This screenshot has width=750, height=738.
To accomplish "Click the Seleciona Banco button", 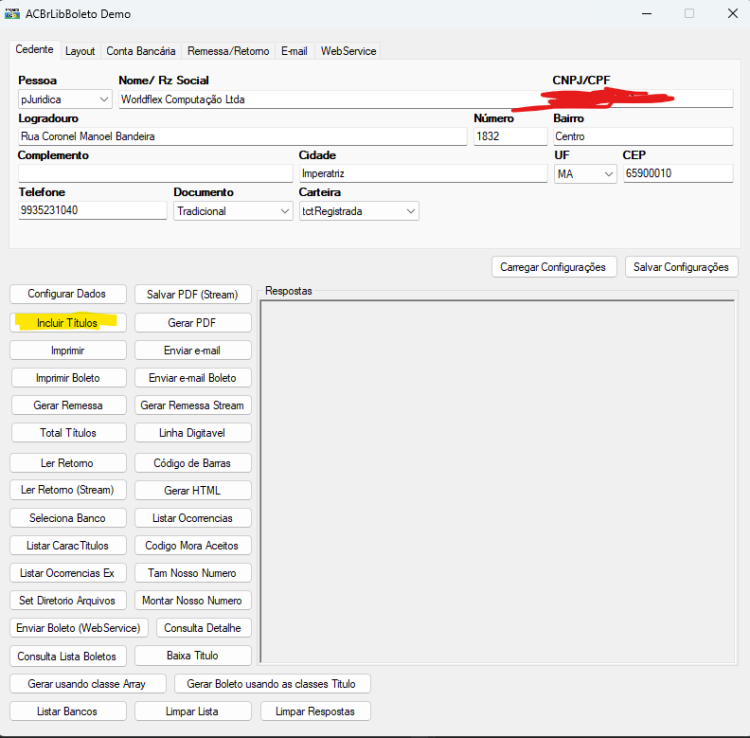I will point(68,518).
